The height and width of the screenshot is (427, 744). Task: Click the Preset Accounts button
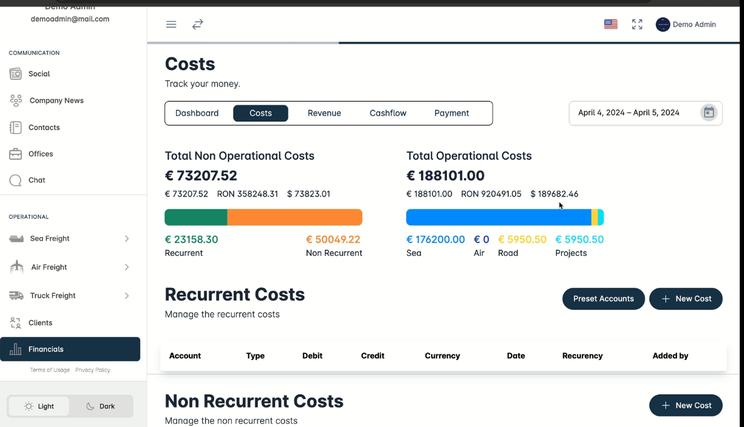603,298
